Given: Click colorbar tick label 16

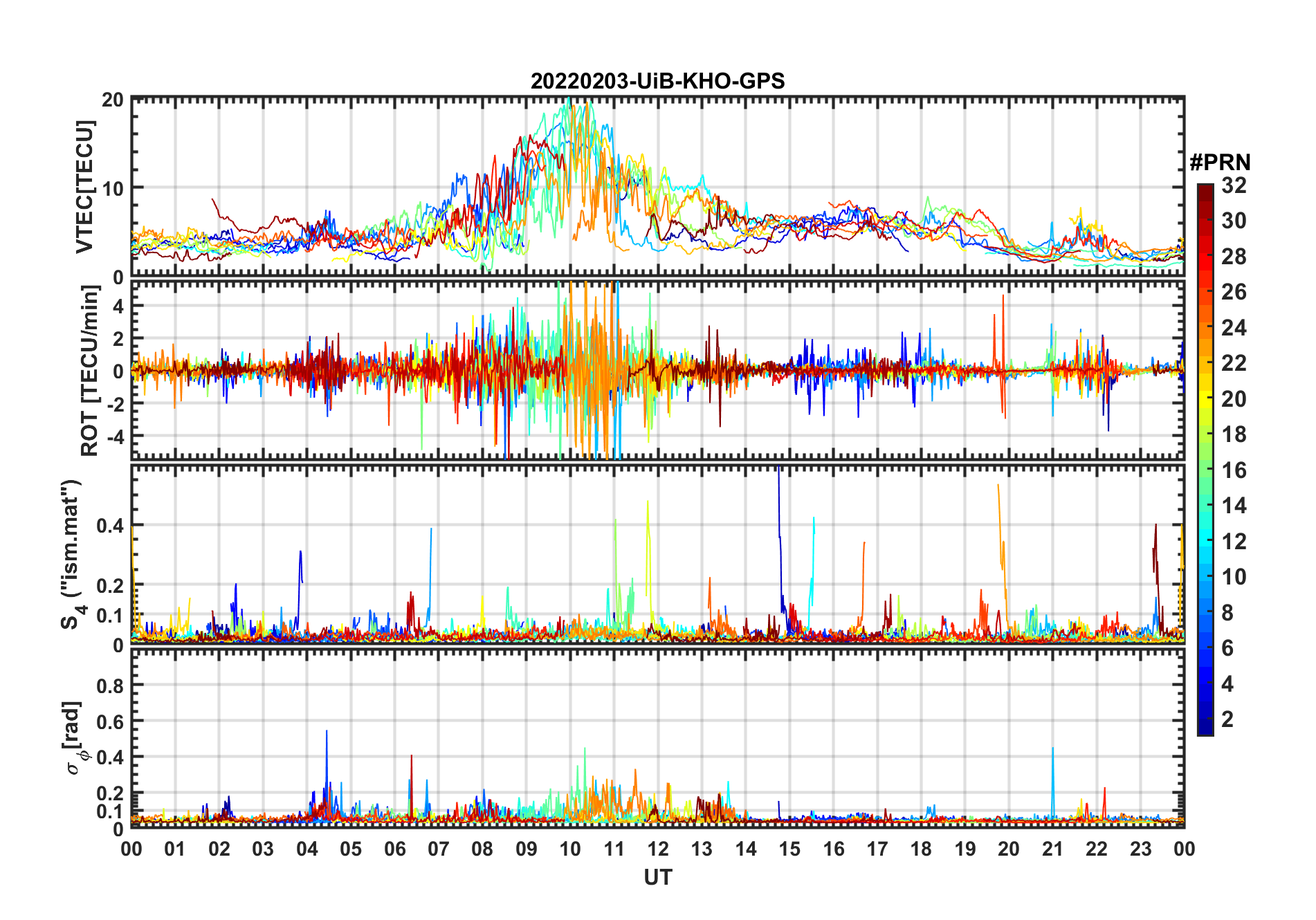Looking at the screenshot, I should (x=1234, y=470).
